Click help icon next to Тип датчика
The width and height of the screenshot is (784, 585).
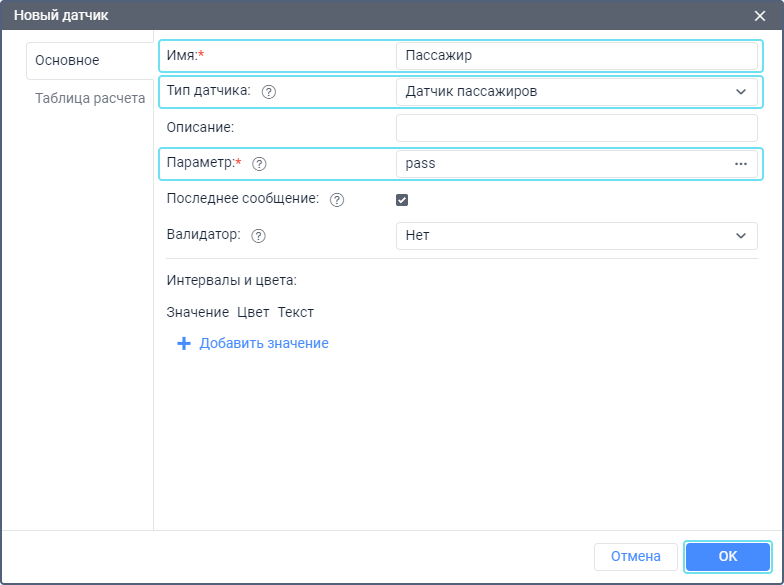[x=268, y=92]
